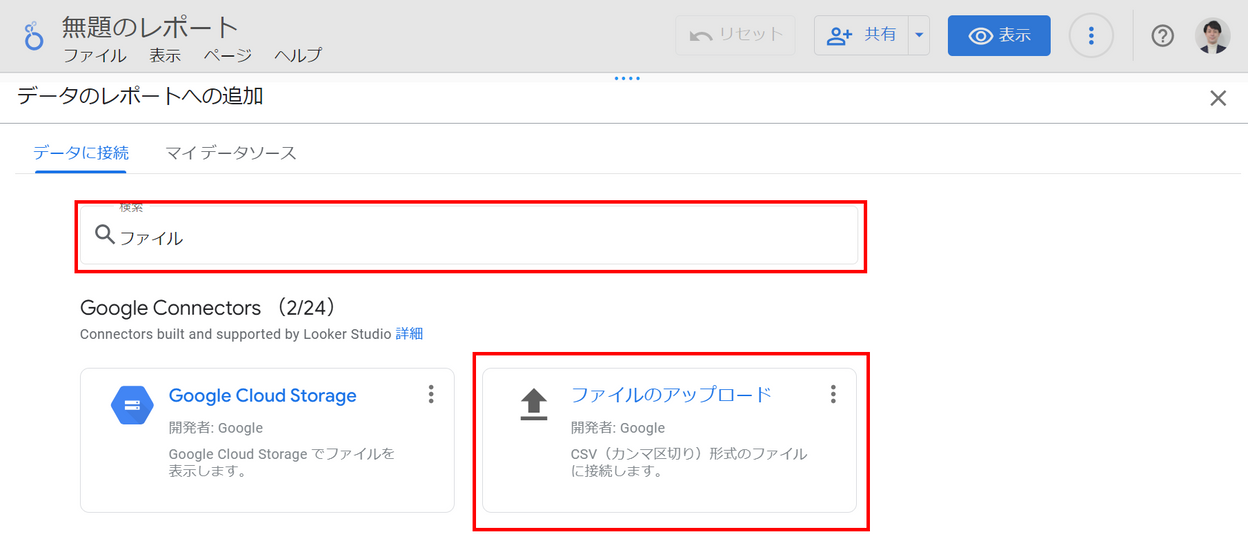Screen dimensions: 1248x537
Task: Click the search field containing ファイル
Action: tap(470, 235)
